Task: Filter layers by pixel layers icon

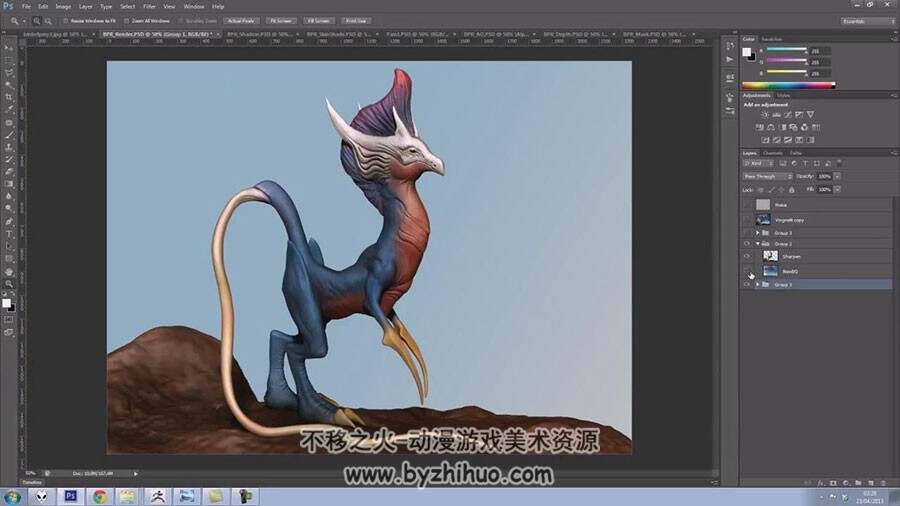Action: (783, 164)
